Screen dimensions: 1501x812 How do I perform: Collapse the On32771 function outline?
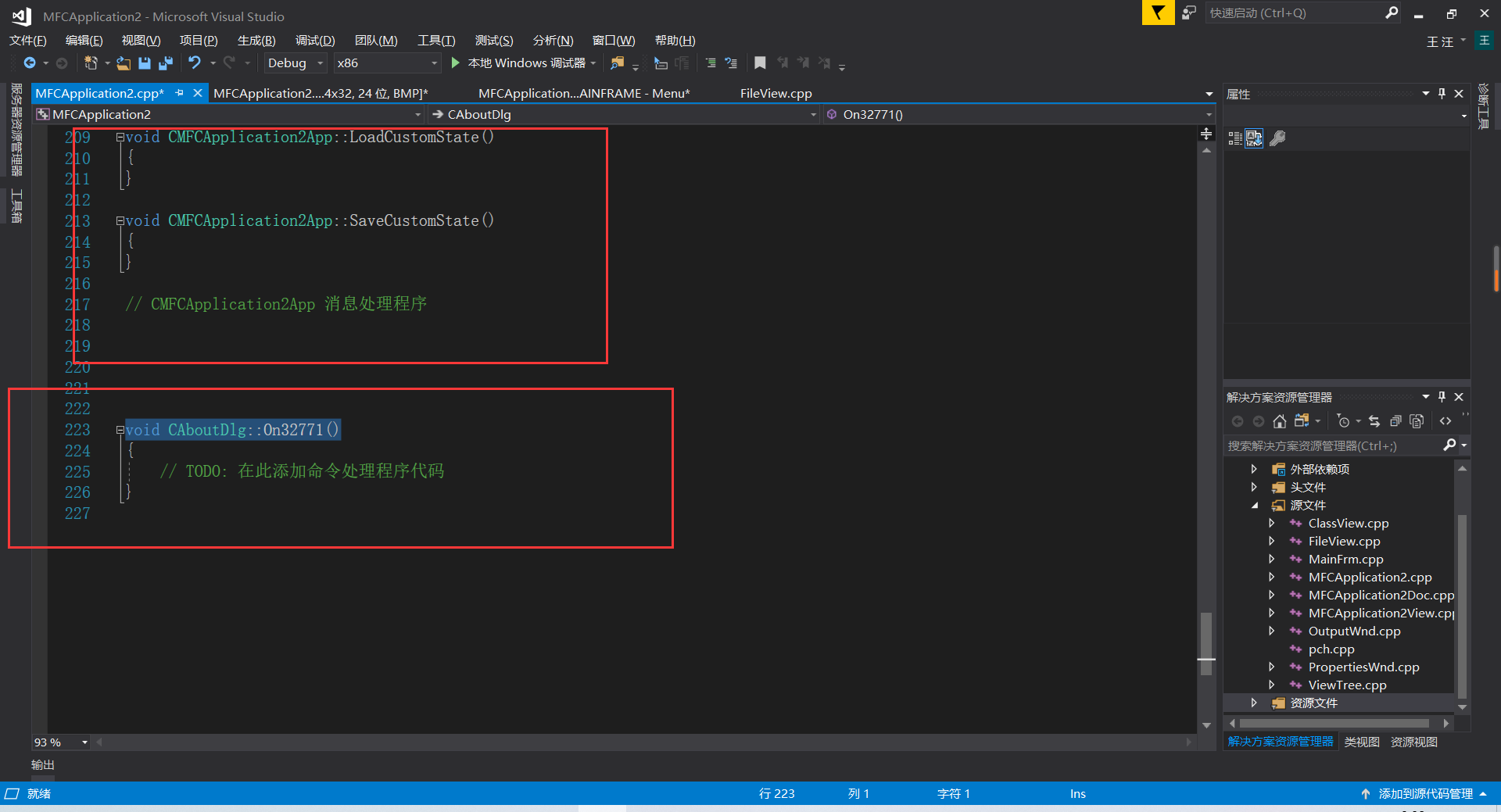(120, 430)
